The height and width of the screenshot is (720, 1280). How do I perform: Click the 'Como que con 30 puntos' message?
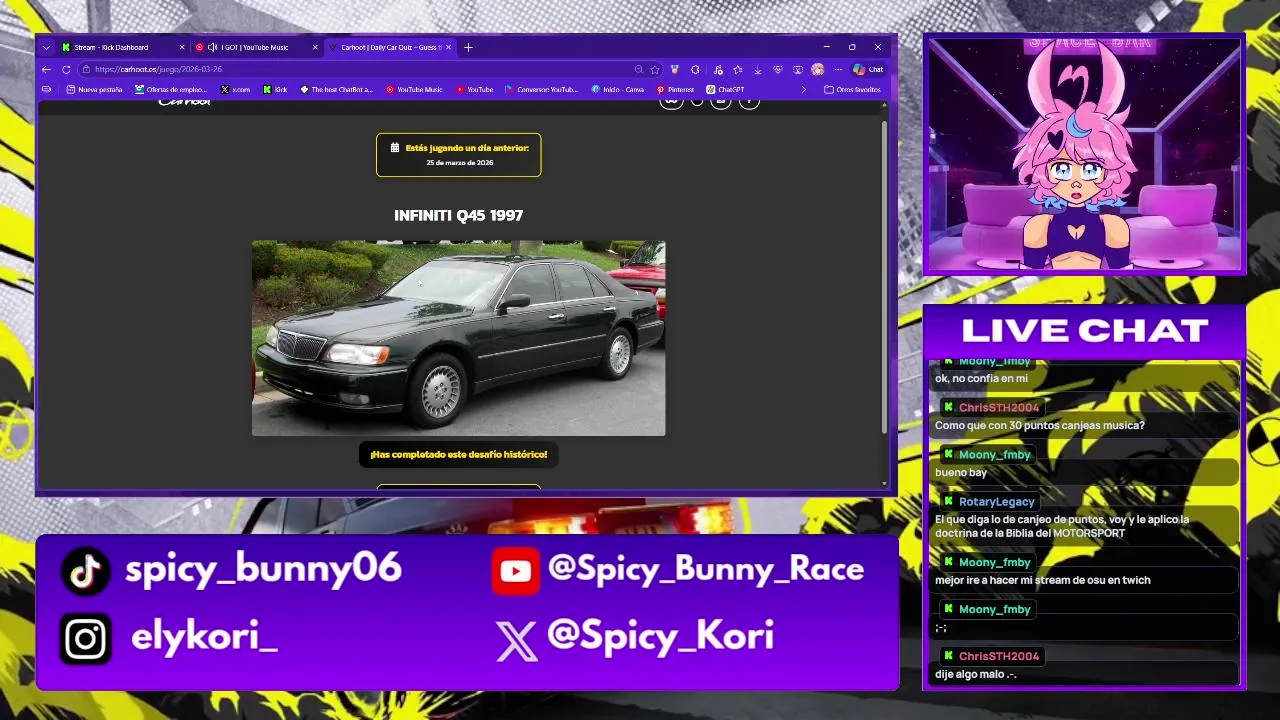pos(1040,426)
